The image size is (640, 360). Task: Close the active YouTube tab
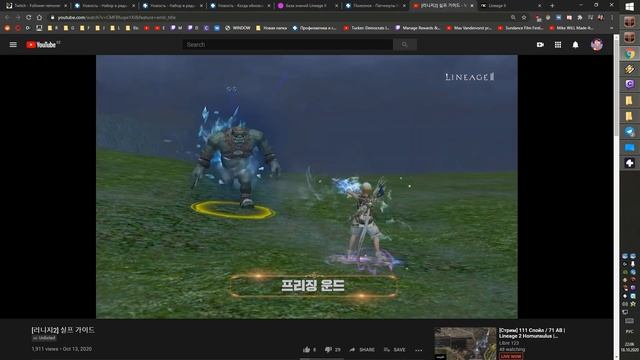(472, 6)
